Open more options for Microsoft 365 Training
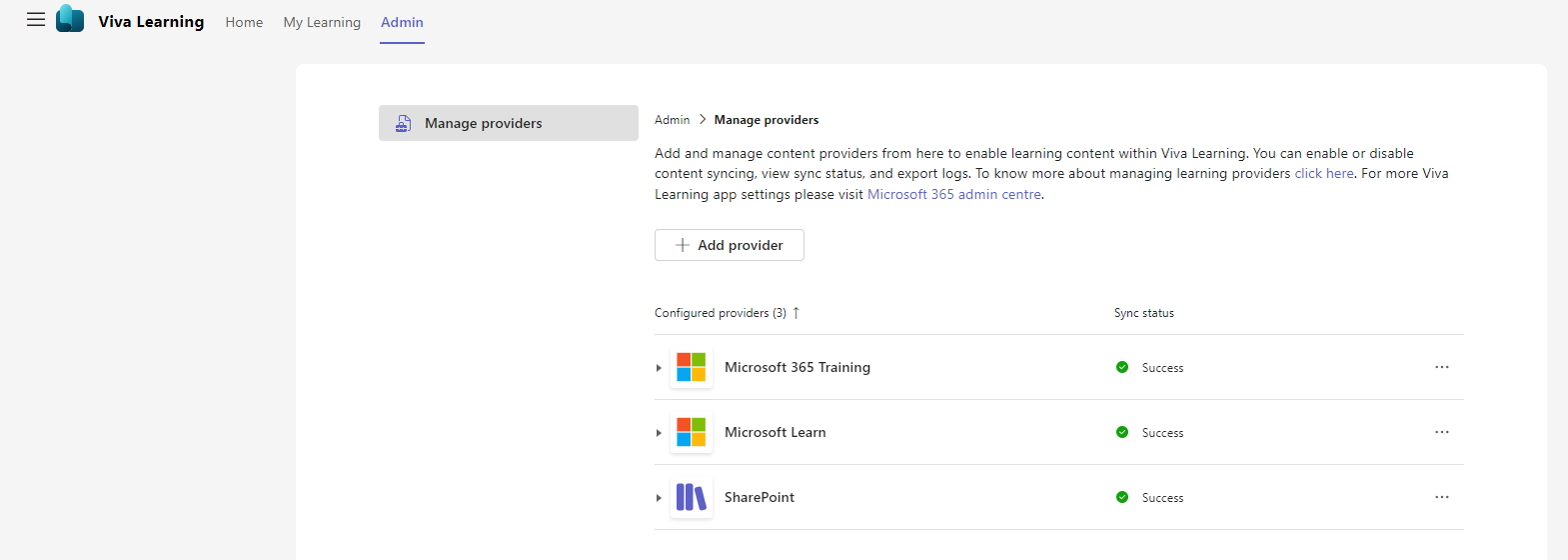Image resolution: width=1568 pixels, height=560 pixels. [x=1442, y=367]
